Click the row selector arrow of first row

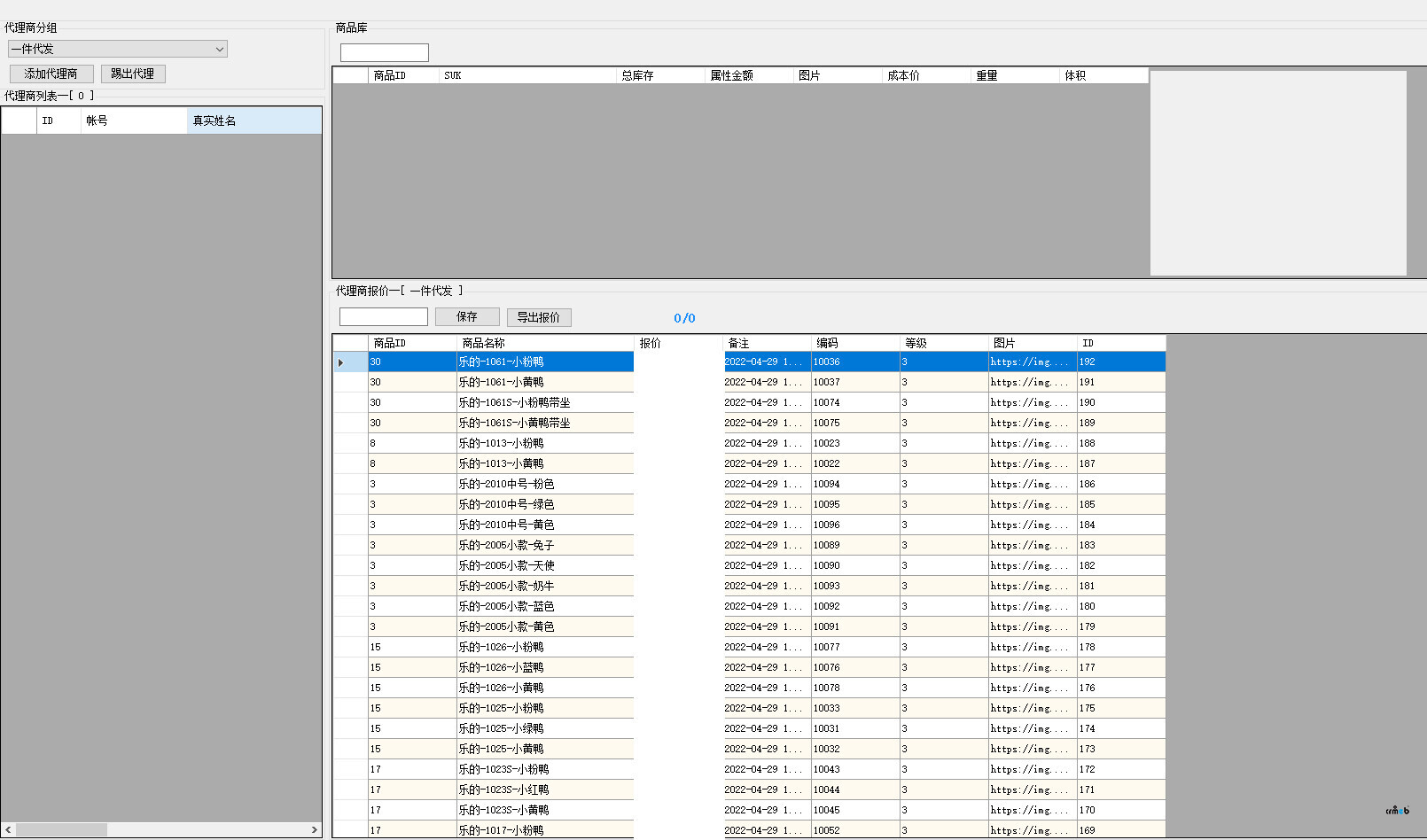[x=341, y=362]
